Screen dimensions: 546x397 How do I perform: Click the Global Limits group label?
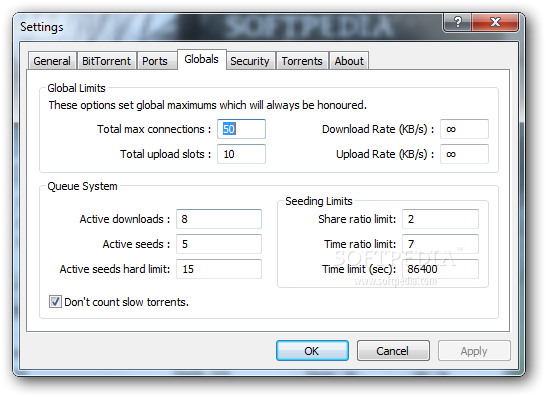point(76,88)
